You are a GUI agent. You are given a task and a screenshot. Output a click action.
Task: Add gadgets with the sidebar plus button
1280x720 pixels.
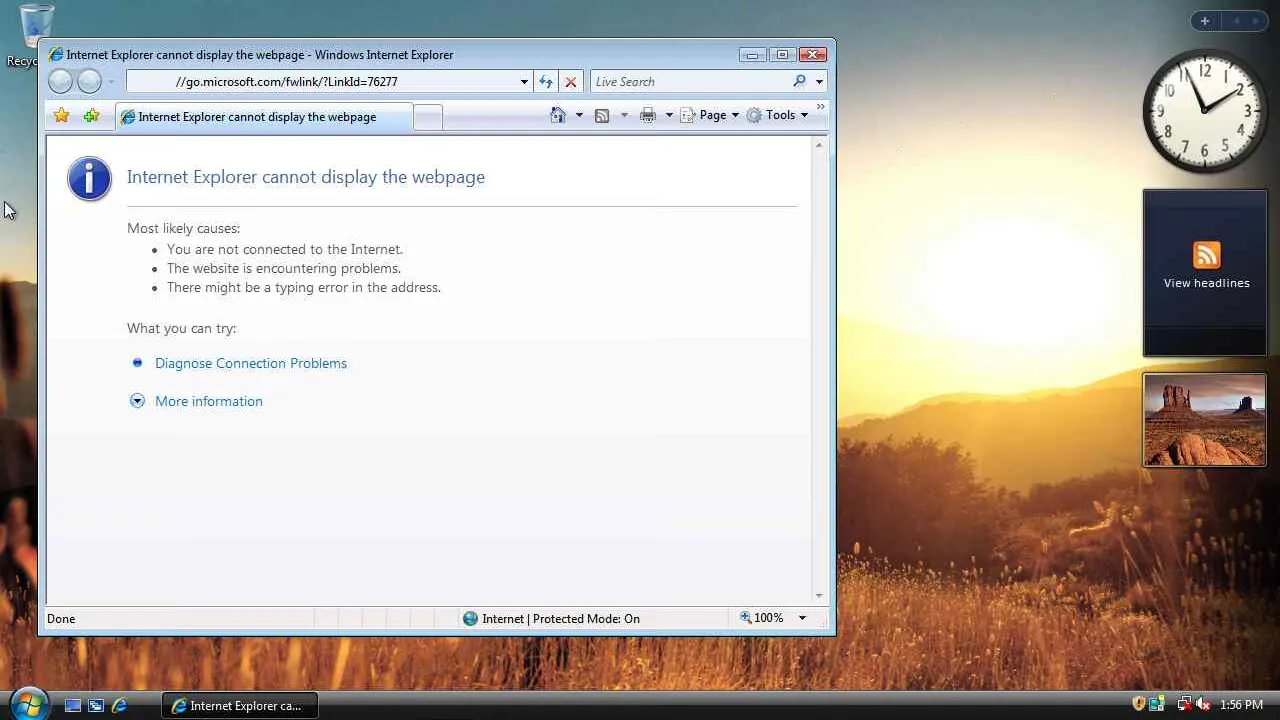tap(1205, 21)
